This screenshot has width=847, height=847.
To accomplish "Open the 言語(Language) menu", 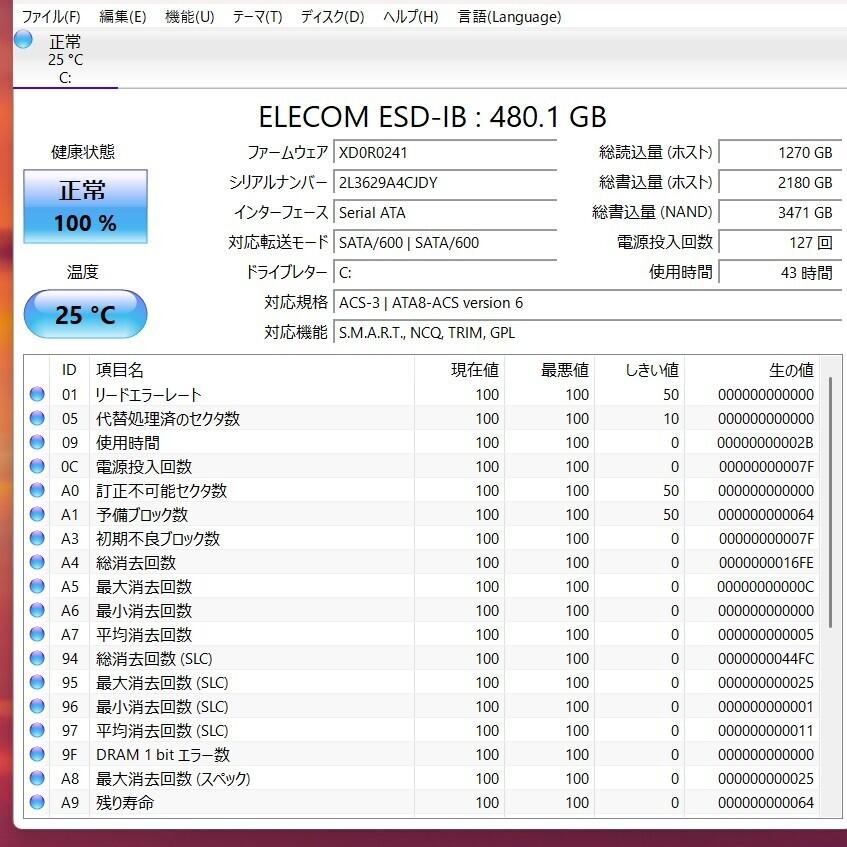I will [509, 17].
